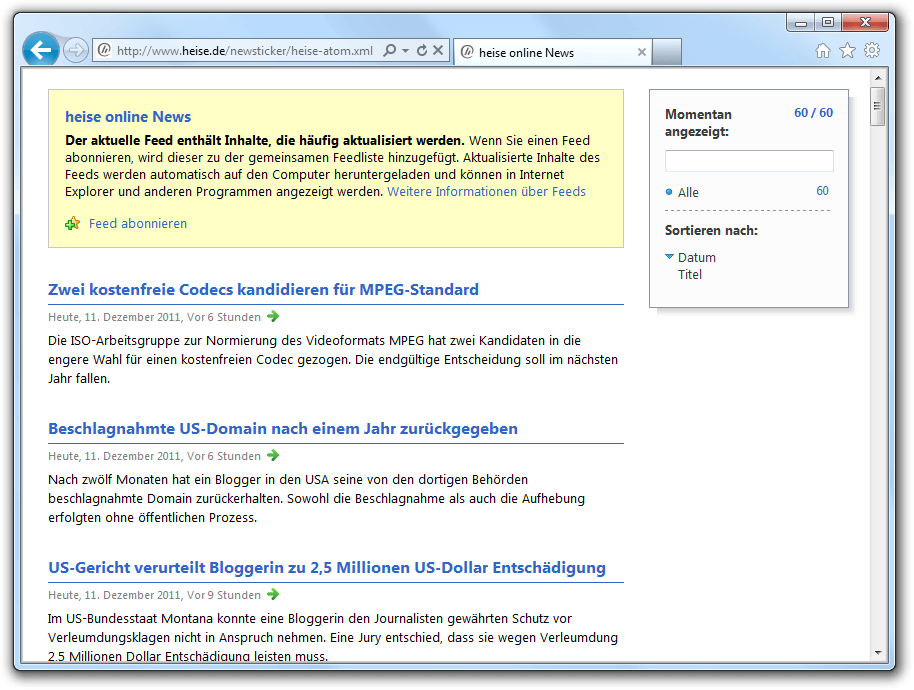Screen dimensions: 914x690
Task: Click the Forward navigation arrow
Action: tap(76, 50)
